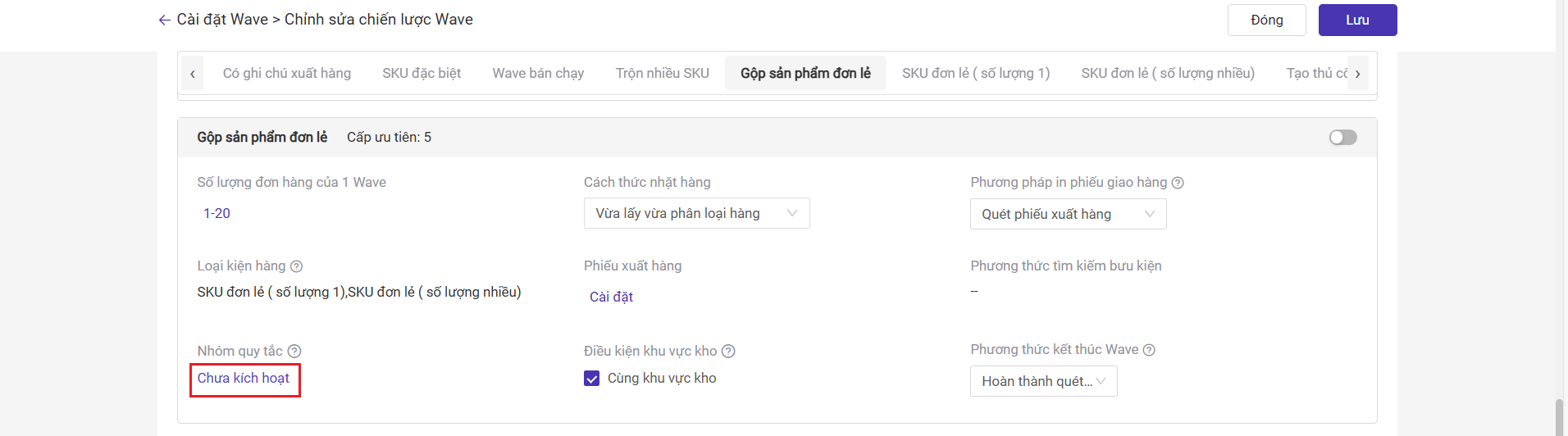Click the back arrow beside Cài đặt Wave
This screenshot has width=1568, height=436.
coord(164,20)
